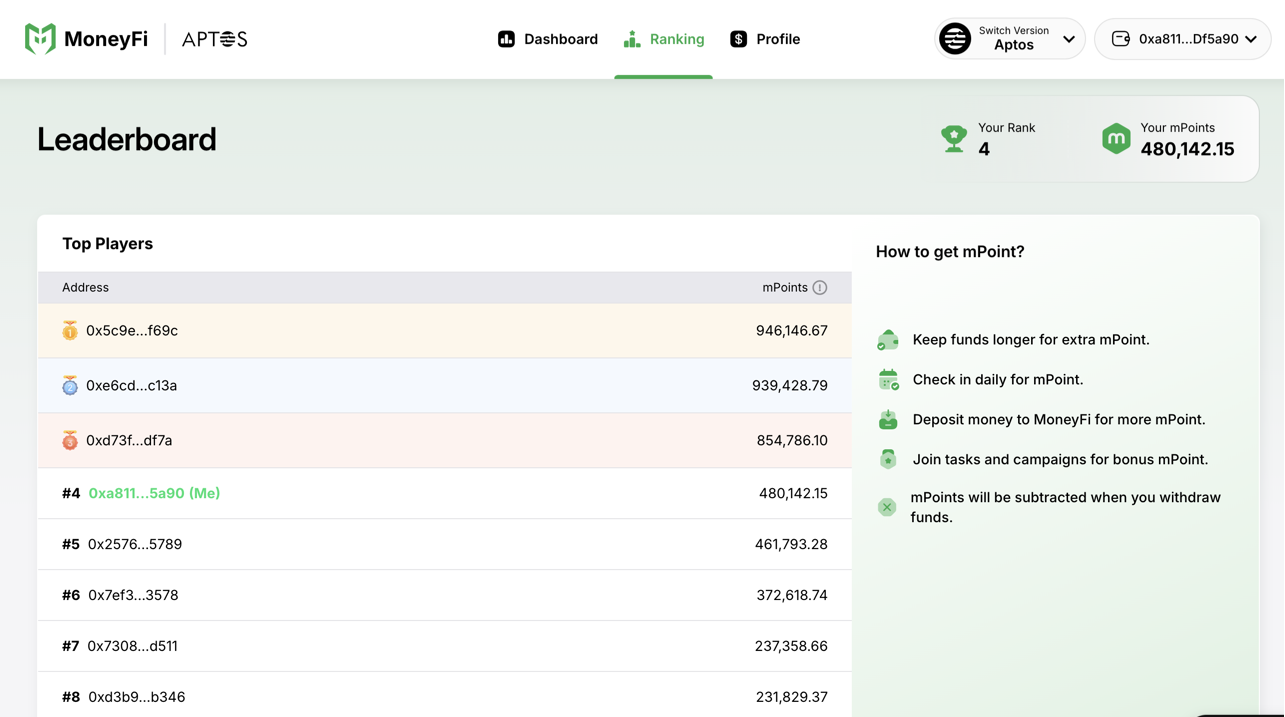
Task: Click the chevron beside Aptos version
Action: (1069, 40)
